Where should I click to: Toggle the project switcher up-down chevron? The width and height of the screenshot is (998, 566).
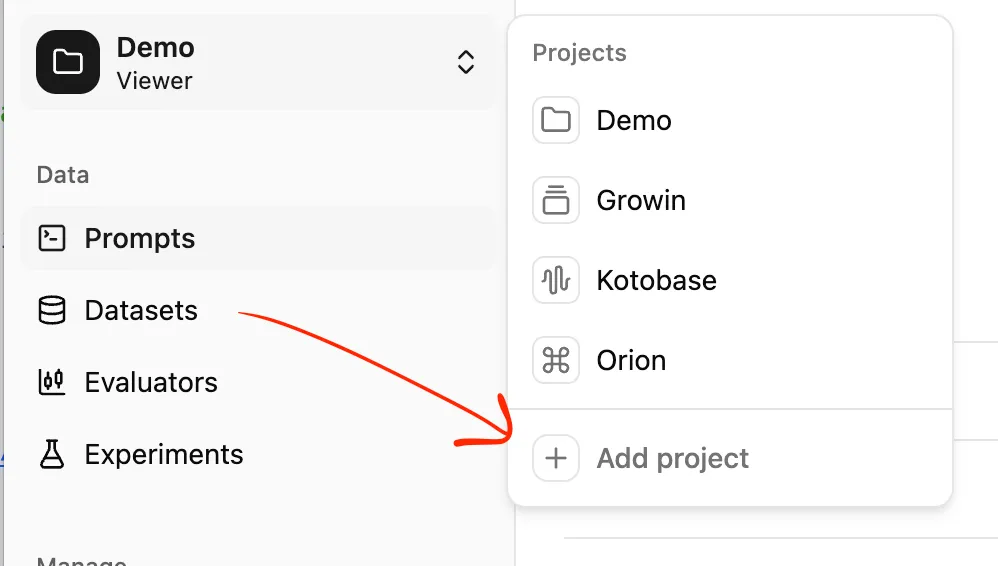(x=465, y=62)
